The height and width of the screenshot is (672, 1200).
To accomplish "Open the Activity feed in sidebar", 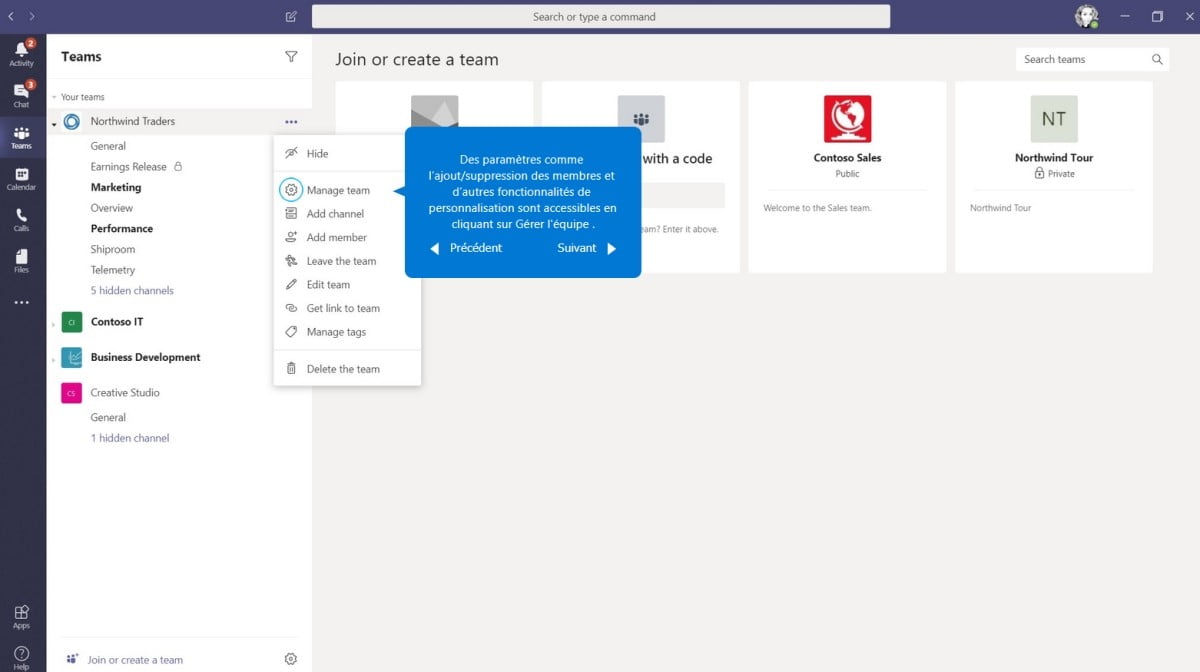I will coord(21,53).
